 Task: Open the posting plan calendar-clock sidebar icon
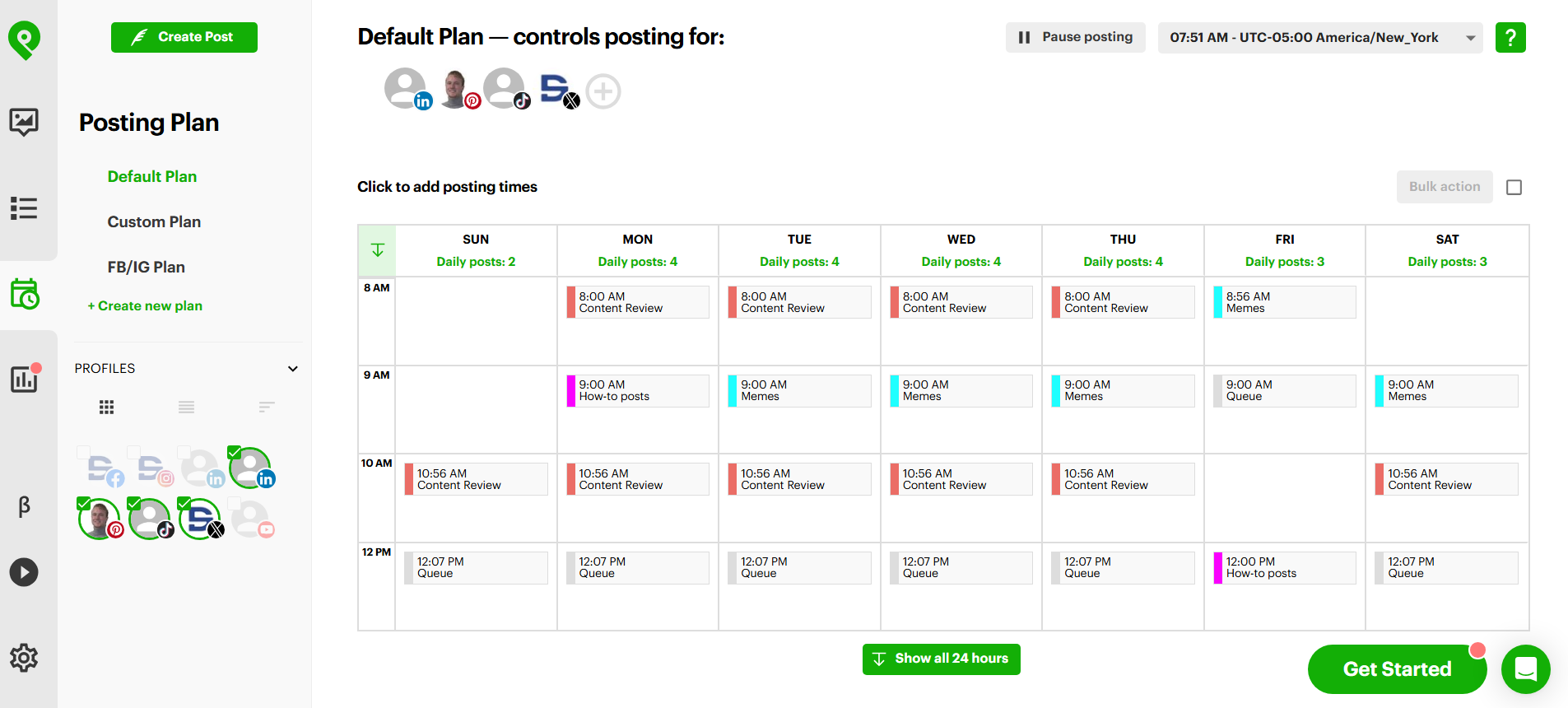tap(25, 294)
